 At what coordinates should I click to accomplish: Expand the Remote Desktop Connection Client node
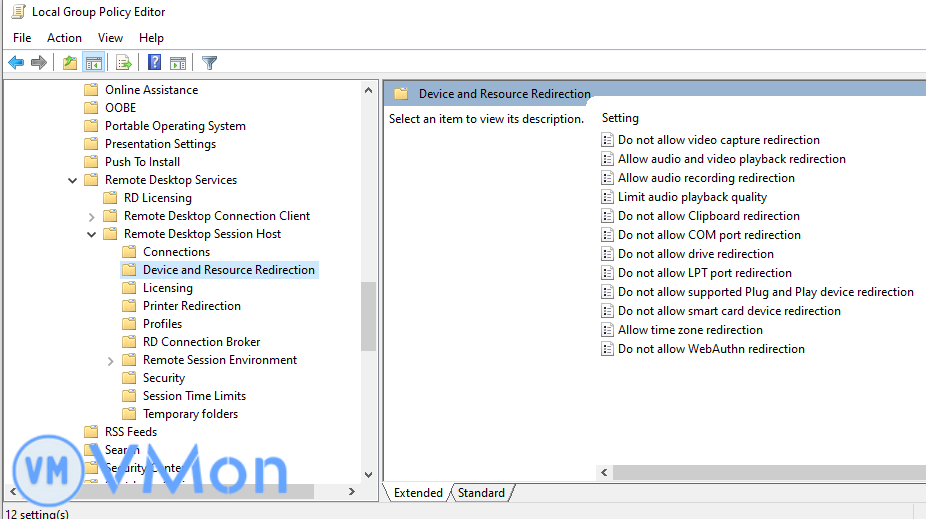(x=92, y=216)
